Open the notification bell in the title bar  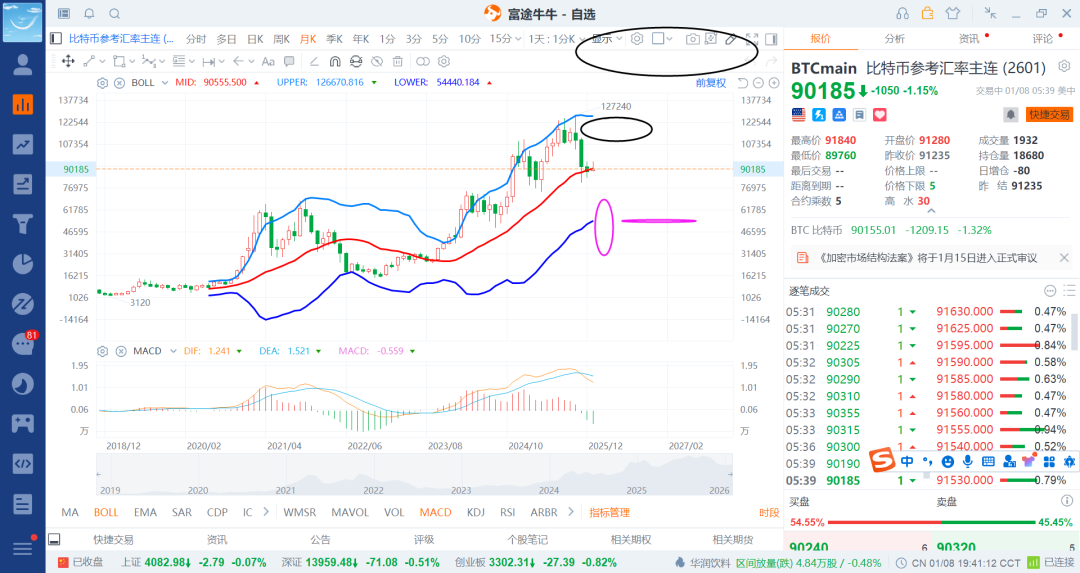coord(90,13)
